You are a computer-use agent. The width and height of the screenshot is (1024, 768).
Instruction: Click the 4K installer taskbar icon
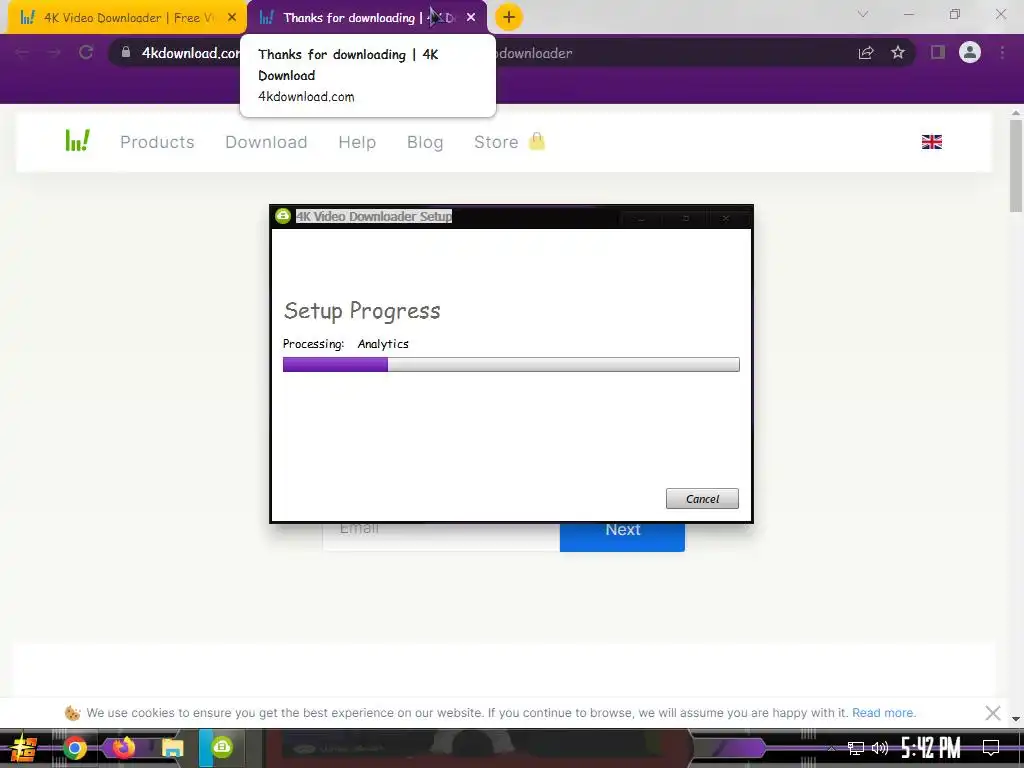222,747
